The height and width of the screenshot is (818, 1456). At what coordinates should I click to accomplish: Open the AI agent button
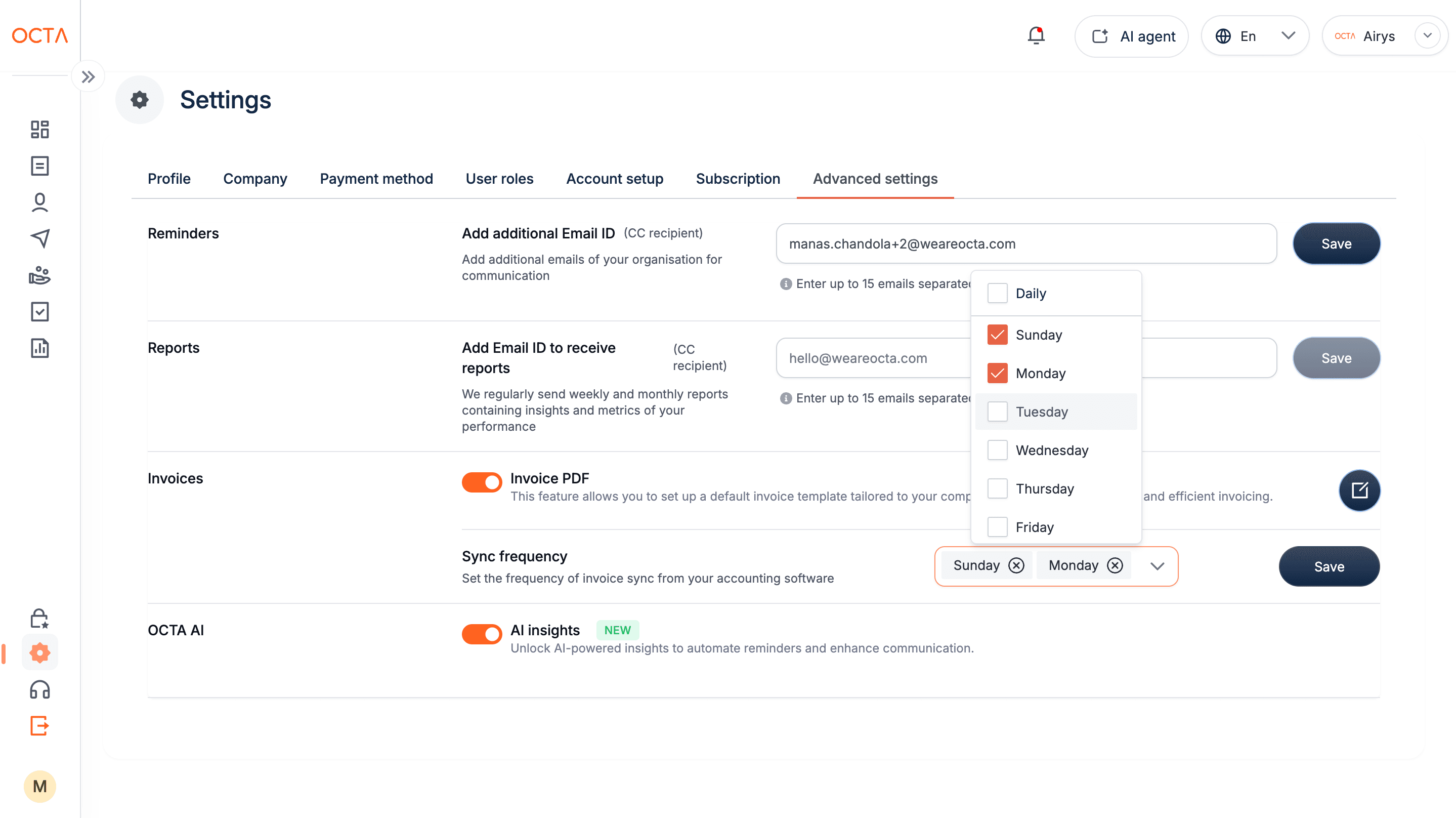tap(1131, 36)
